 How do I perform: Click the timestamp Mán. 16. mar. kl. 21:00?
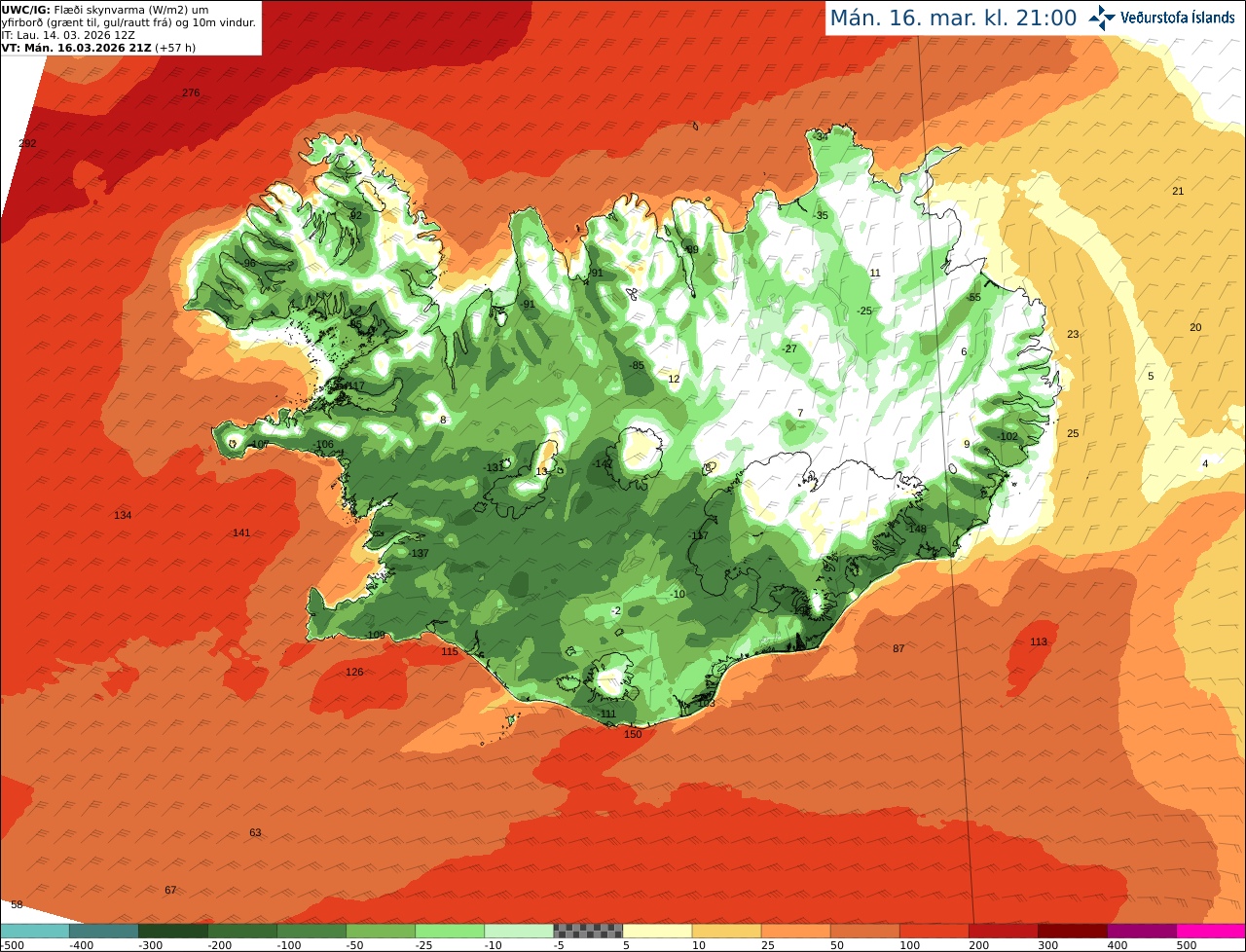point(953,18)
